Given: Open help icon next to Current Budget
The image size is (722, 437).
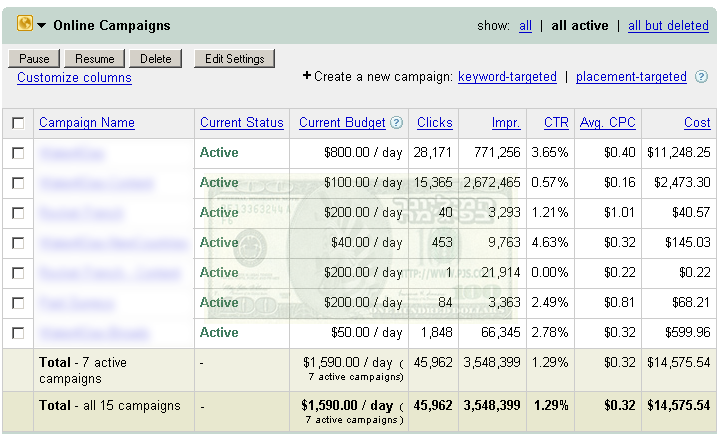Looking at the screenshot, I should click(x=396, y=122).
